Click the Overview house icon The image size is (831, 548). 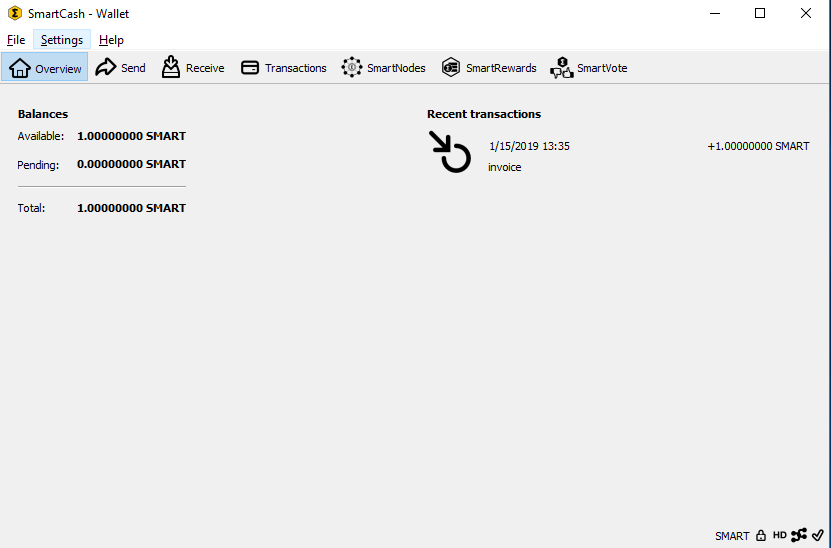pyautogui.click(x=20, y=68)
